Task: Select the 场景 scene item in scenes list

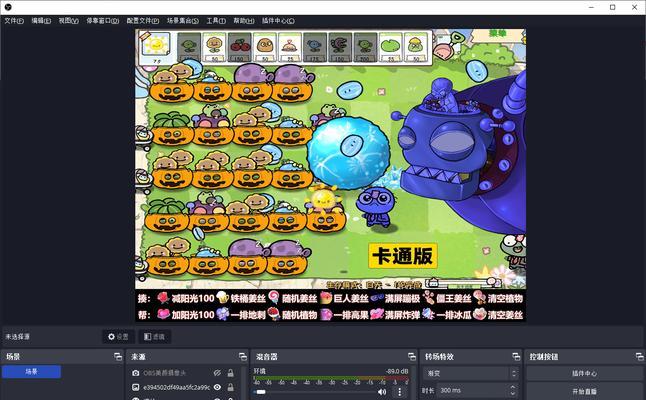Action: tap(31, 372)
